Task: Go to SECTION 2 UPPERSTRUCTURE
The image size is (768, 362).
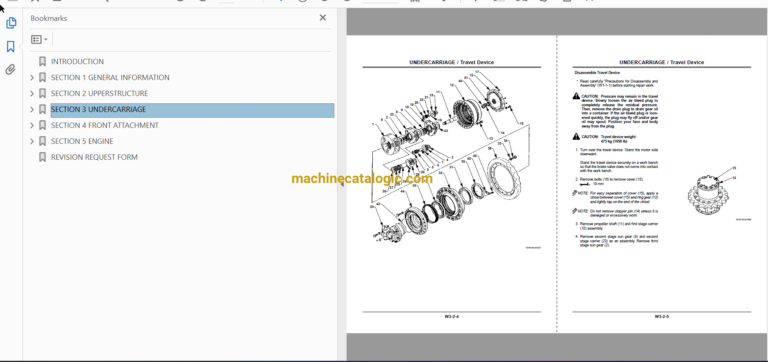Action: coord(99,94)
